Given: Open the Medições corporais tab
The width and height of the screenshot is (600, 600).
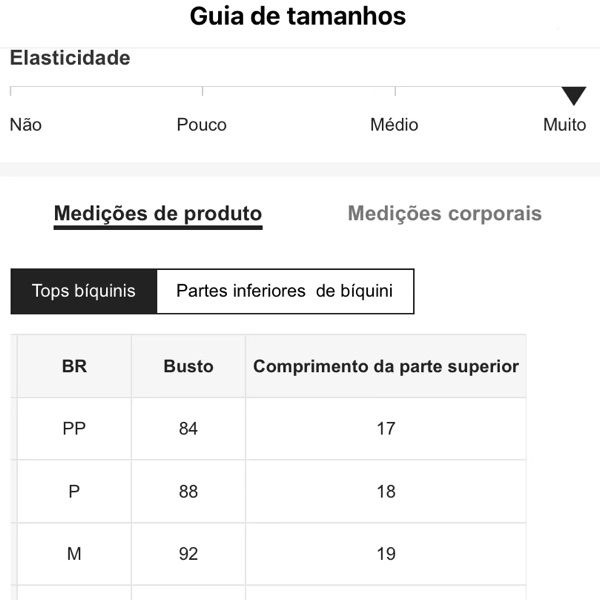Looking at the screenshot, I should tap(444, 213).
